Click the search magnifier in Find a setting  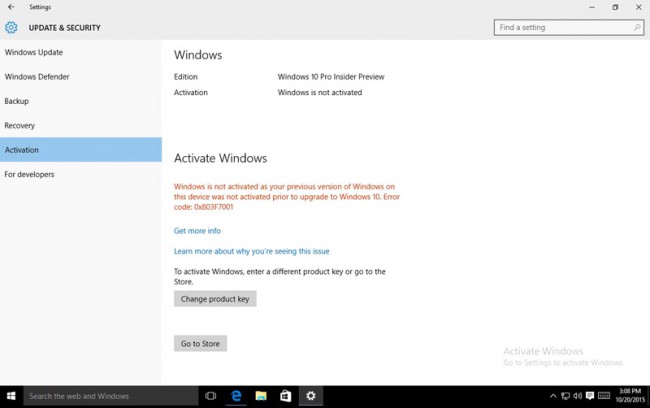637,27
